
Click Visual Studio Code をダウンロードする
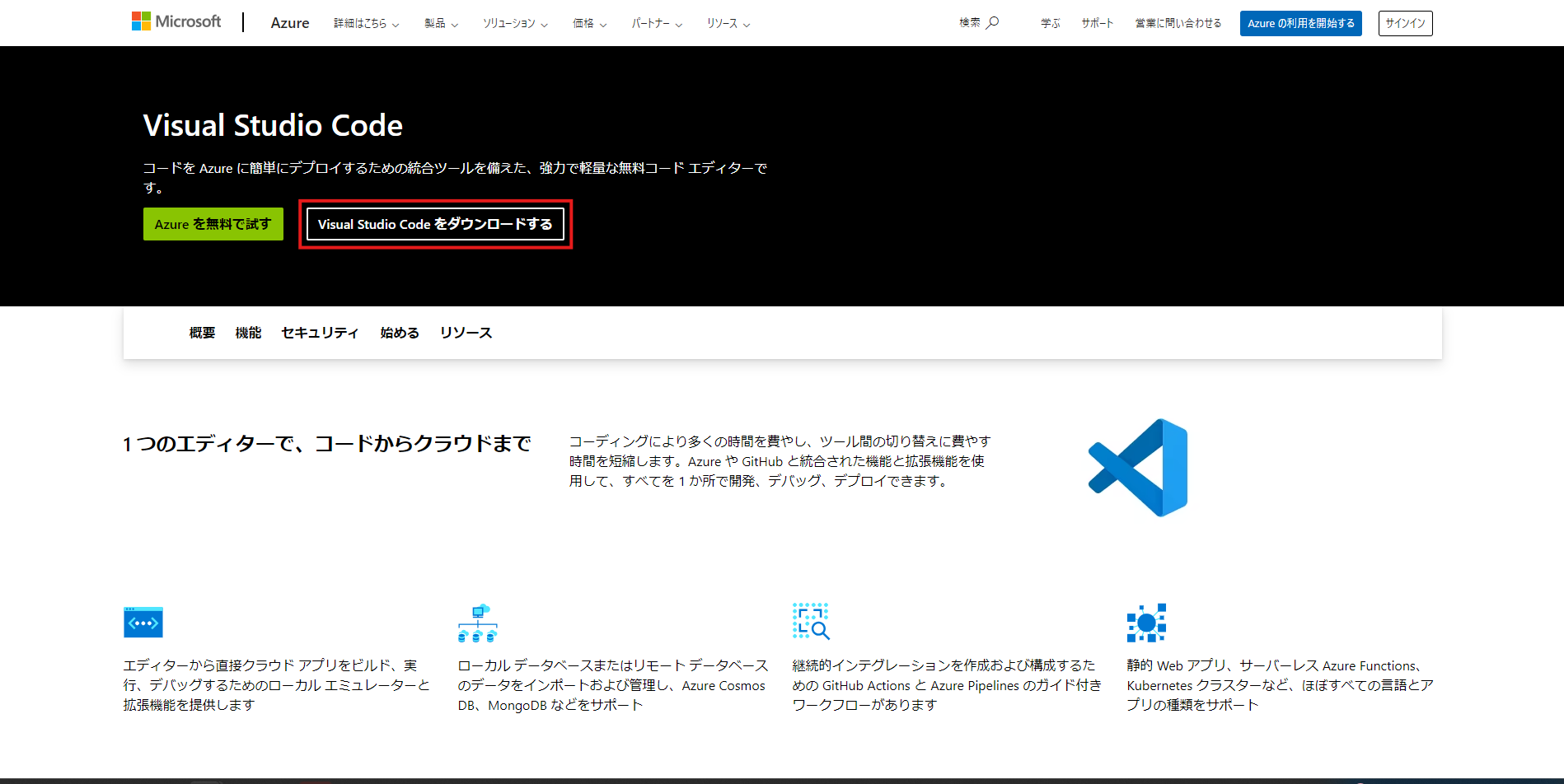436,223
